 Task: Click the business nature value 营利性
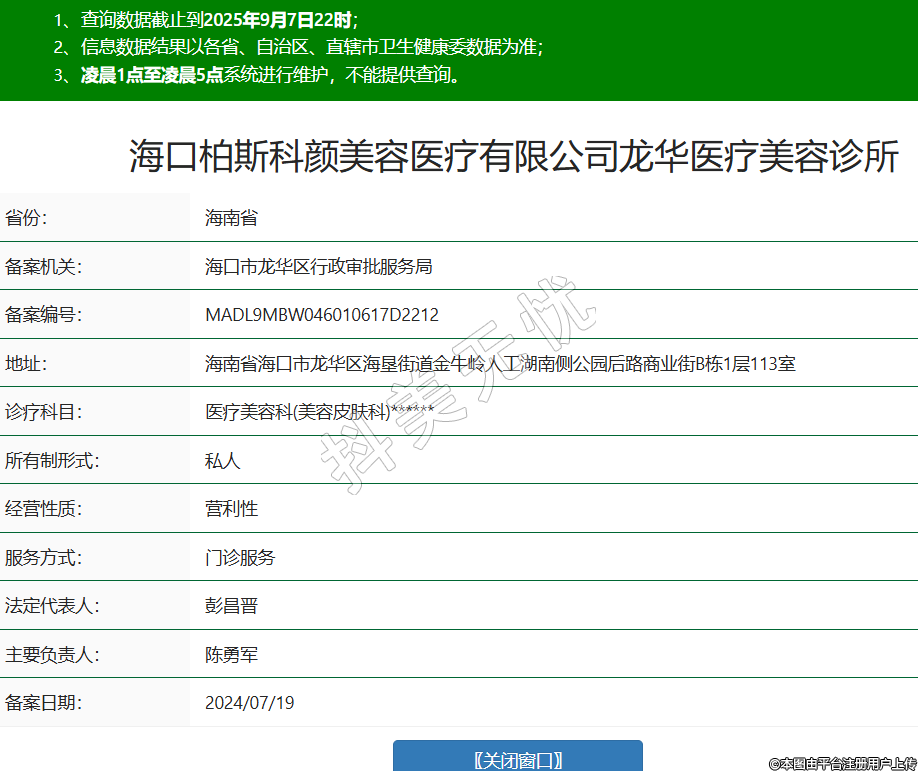pos(231,509)
